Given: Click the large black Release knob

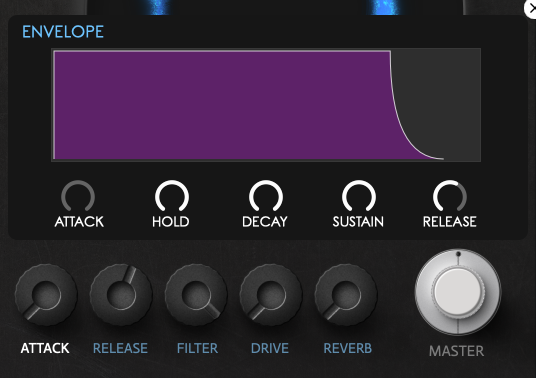Looking at the screenshot, I should (121, 295).
